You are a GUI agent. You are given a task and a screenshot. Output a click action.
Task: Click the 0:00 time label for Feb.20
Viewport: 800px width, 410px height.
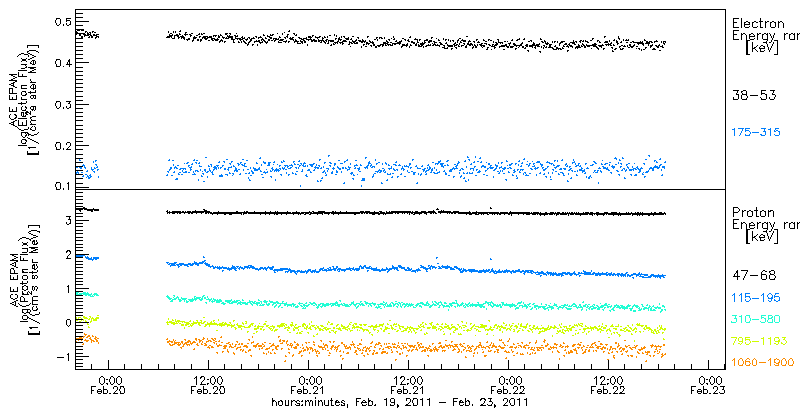(109, 380)
